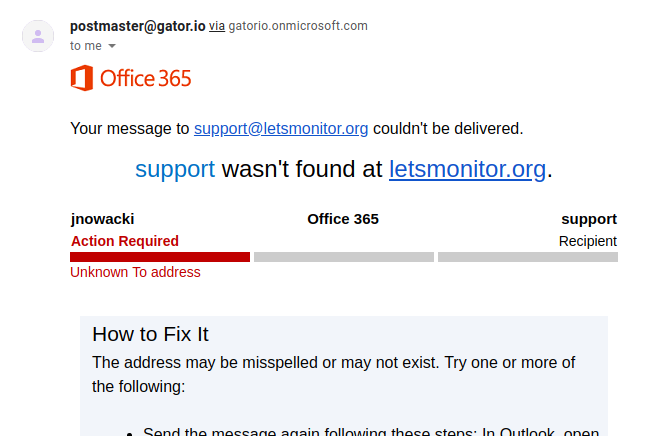This screenshot has height=436, width=667.
Task: Click the bold 'Office 365' status column label
Action: coord(343,219)
